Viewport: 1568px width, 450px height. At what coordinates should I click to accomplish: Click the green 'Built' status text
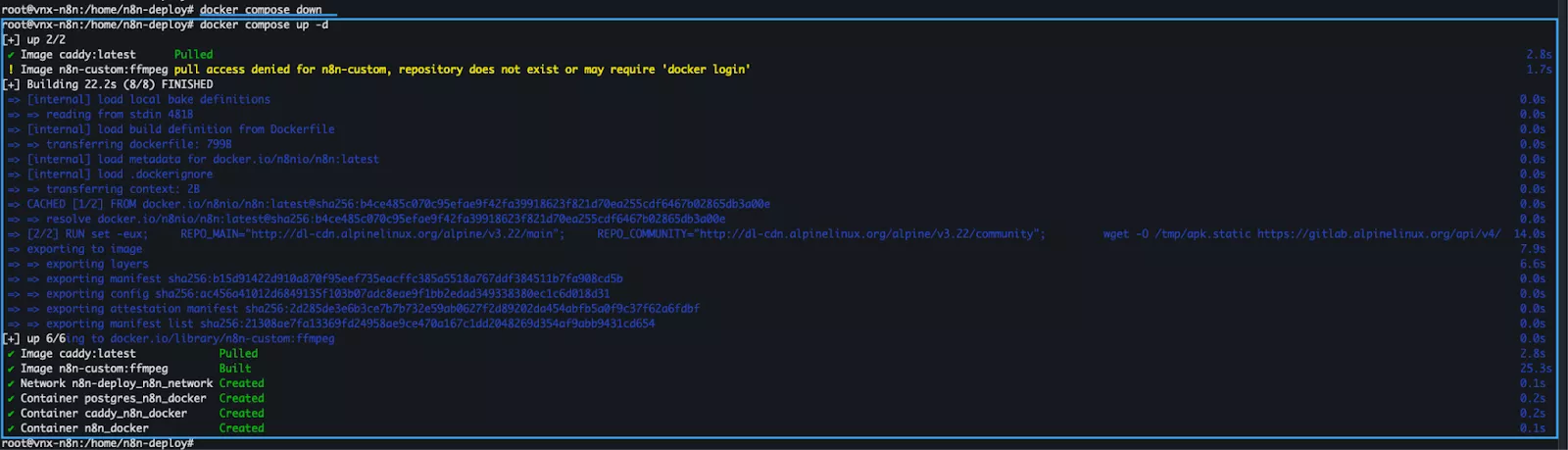click(x=235, y=369)
